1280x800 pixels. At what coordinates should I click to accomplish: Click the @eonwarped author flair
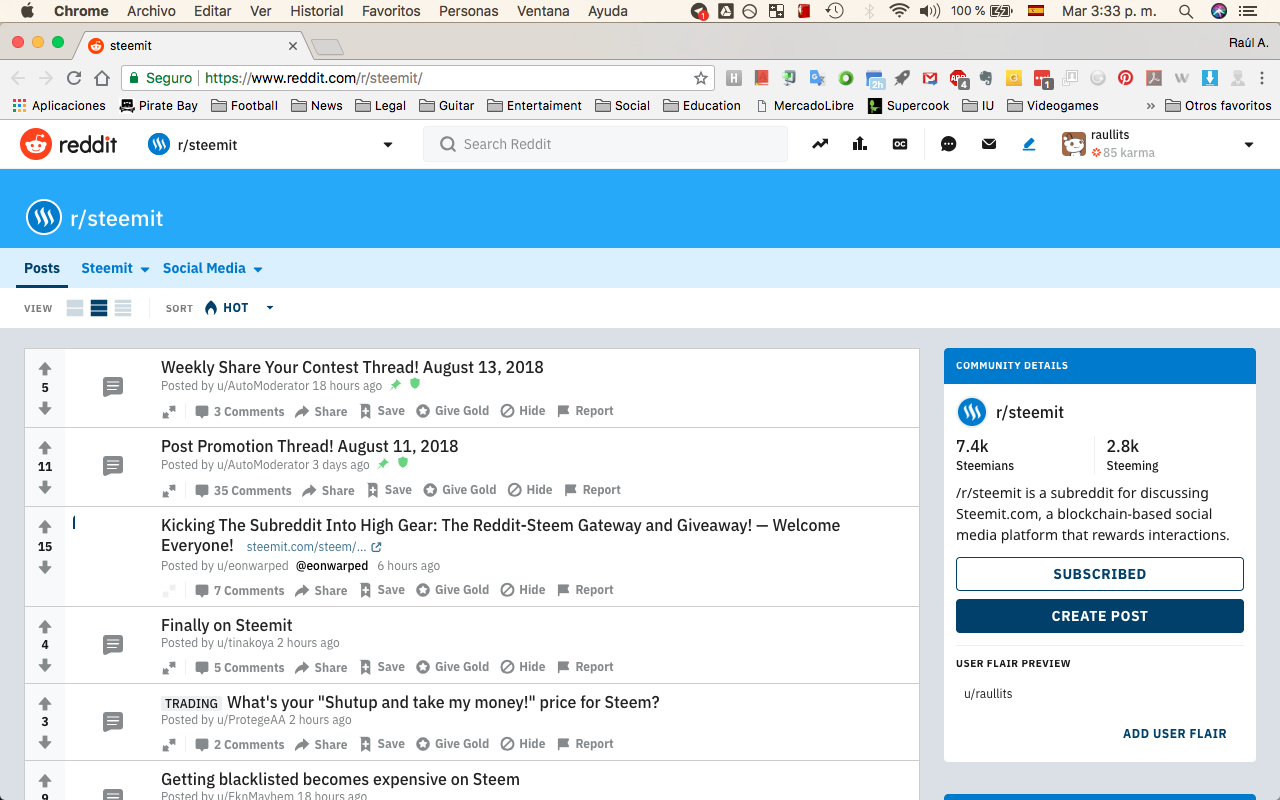pos(331,566)
